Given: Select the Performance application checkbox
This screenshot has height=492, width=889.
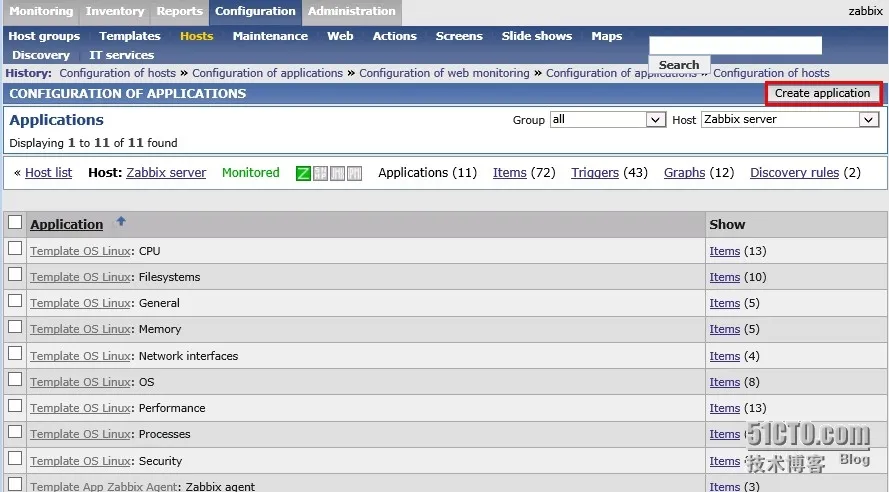Looking at the screenshot, I should click(x=15, y=406).
